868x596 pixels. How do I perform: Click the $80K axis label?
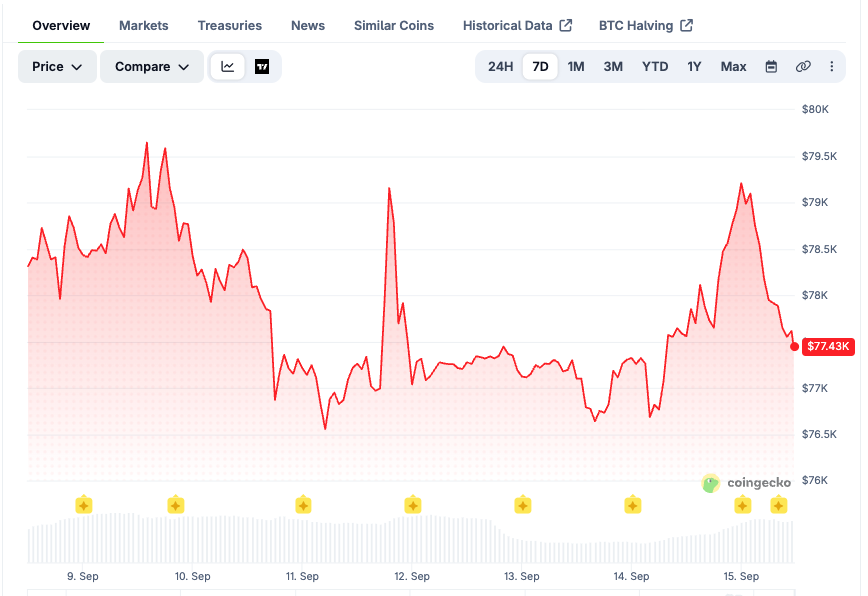click(815, 110)
